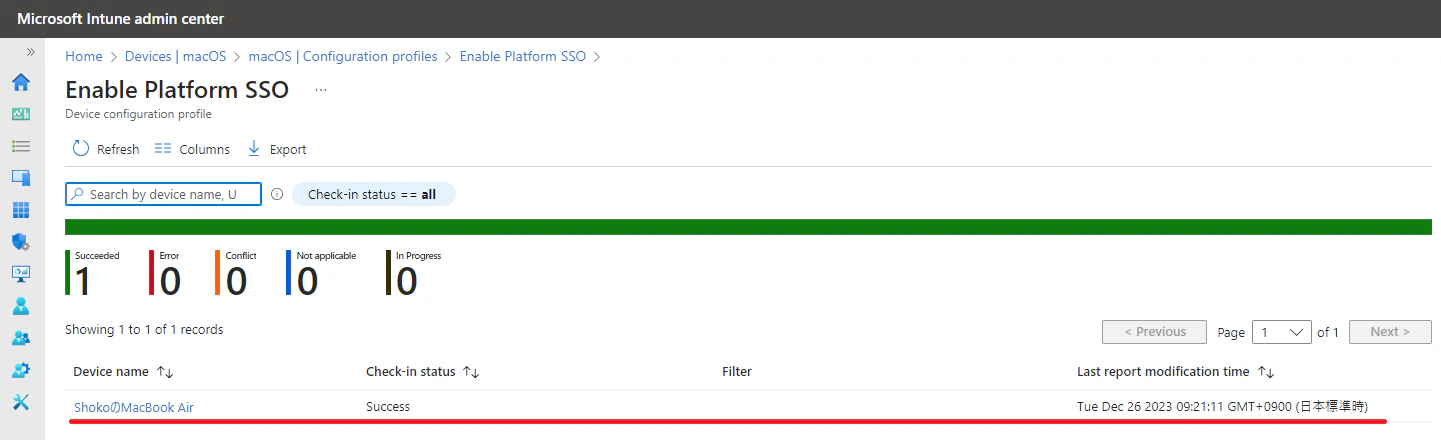Go to Devices | macOS breadcrumb
Viewport: 1441px width, 440px height.
pyautogui.click(x=175, y=56)
